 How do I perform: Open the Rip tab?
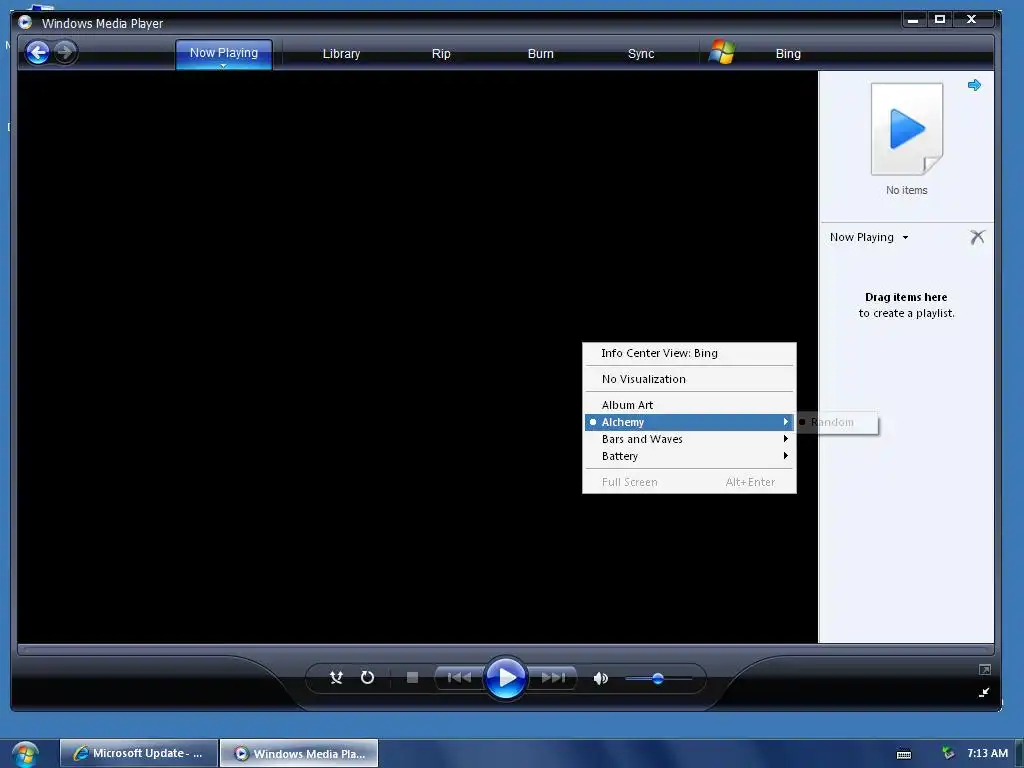(441, 54)
